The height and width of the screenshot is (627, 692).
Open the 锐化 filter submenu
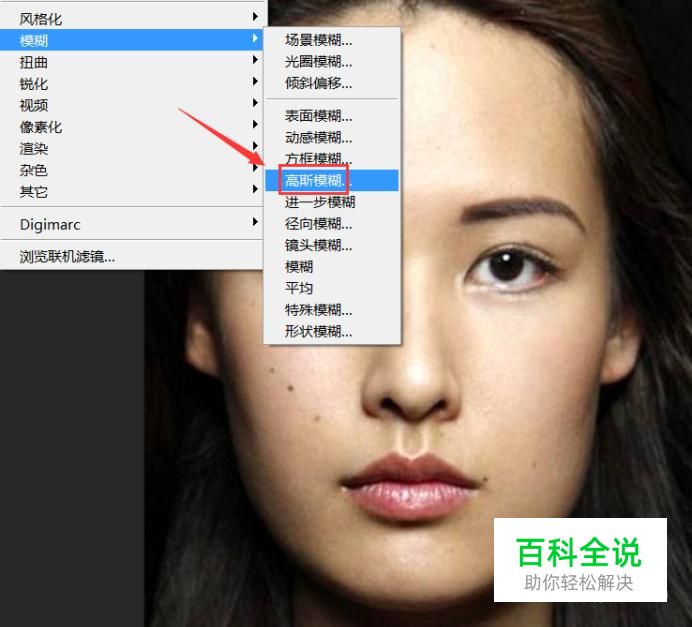point(132,83)
